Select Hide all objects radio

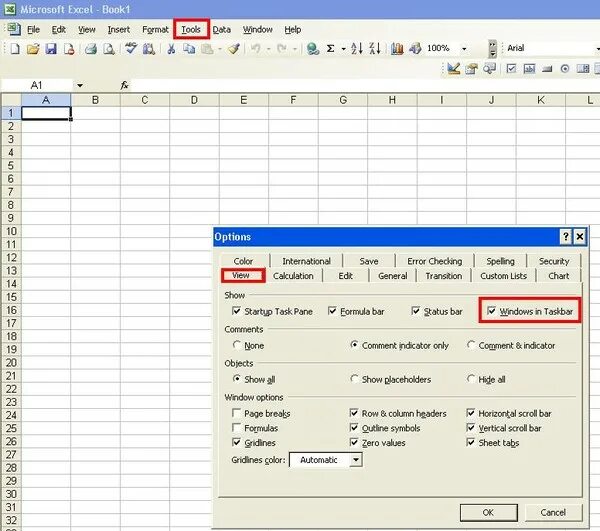pos(471,379)
